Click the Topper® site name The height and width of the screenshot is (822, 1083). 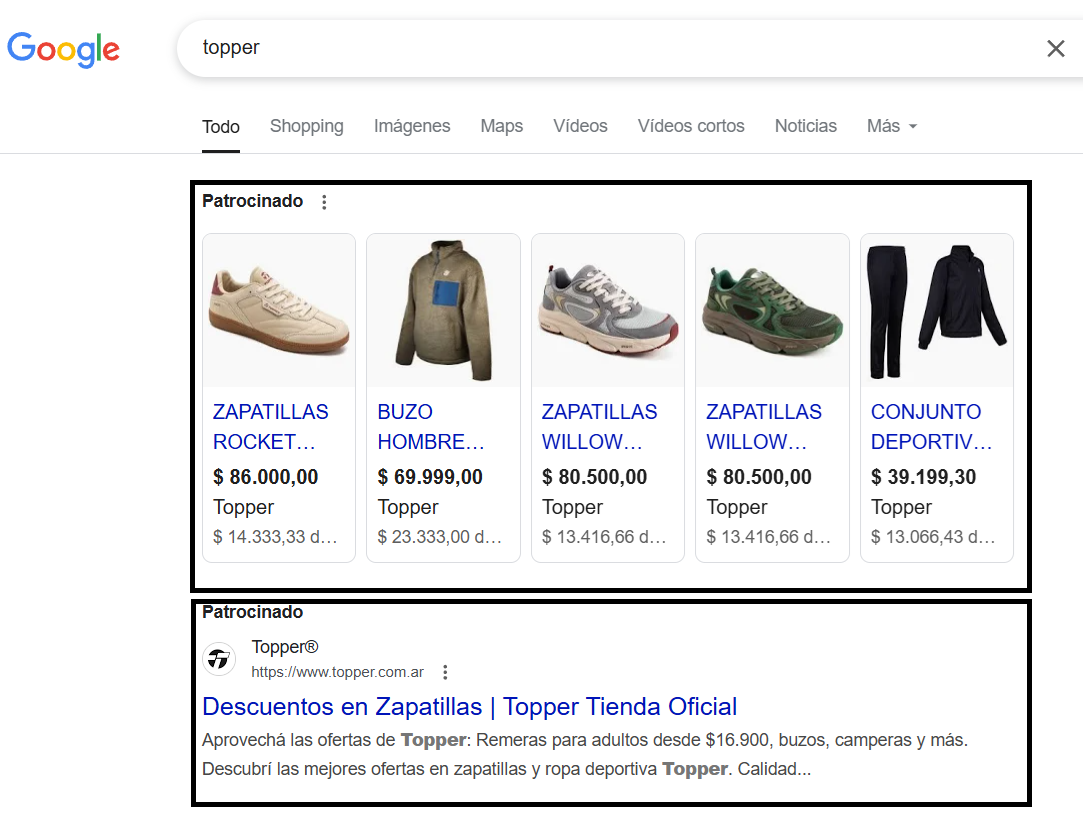click(285, 647)
